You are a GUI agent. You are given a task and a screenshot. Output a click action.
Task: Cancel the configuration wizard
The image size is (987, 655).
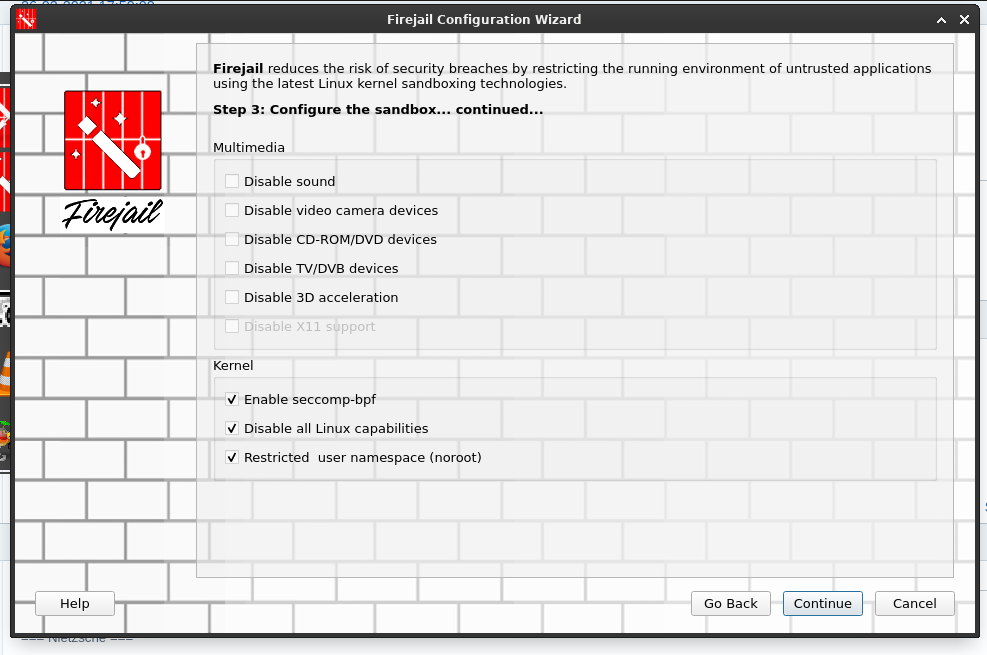click(915, 603)
